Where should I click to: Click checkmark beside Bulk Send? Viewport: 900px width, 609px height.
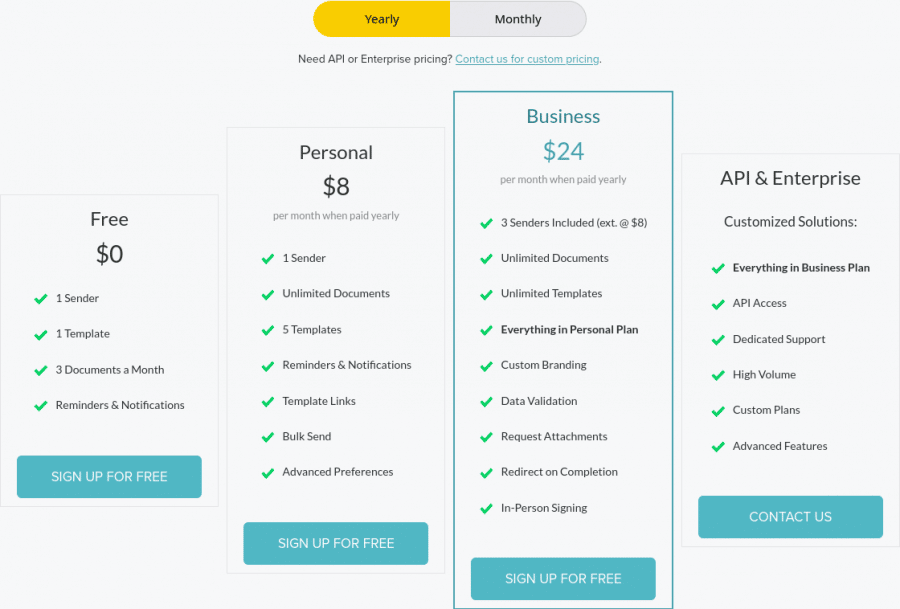point(267,437)
